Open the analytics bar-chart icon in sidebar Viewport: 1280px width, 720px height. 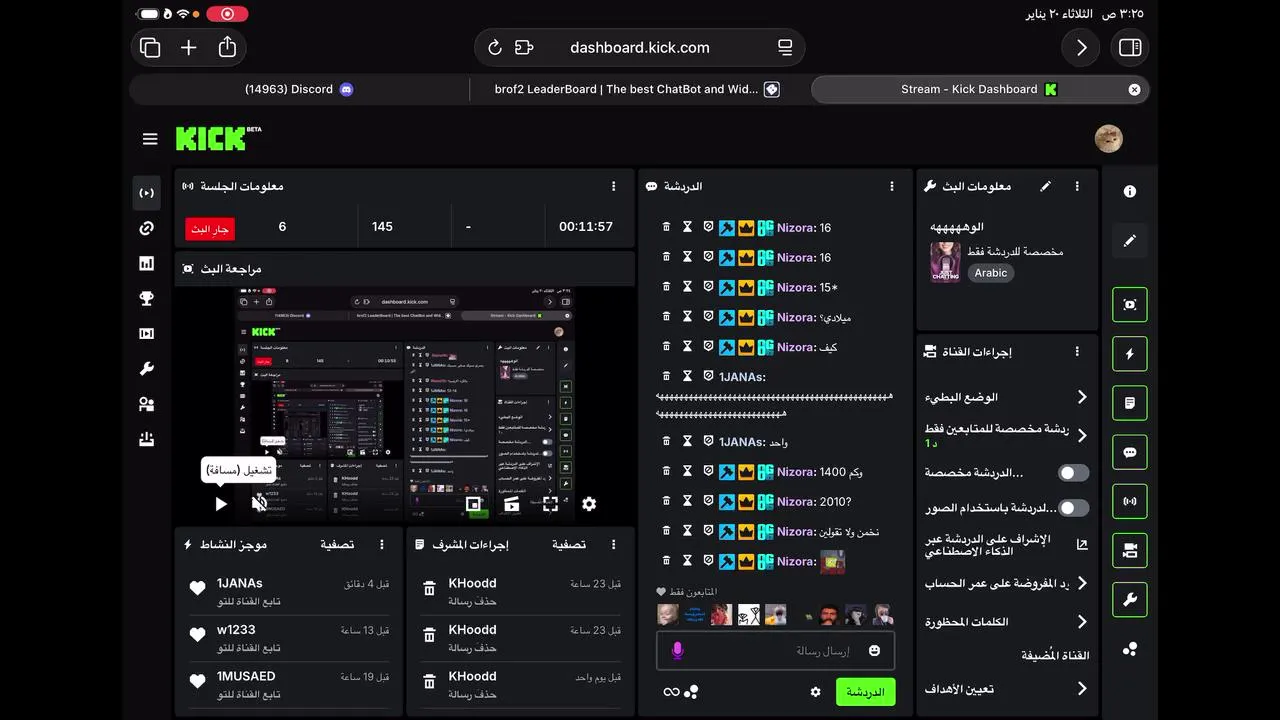pos(147,264)
